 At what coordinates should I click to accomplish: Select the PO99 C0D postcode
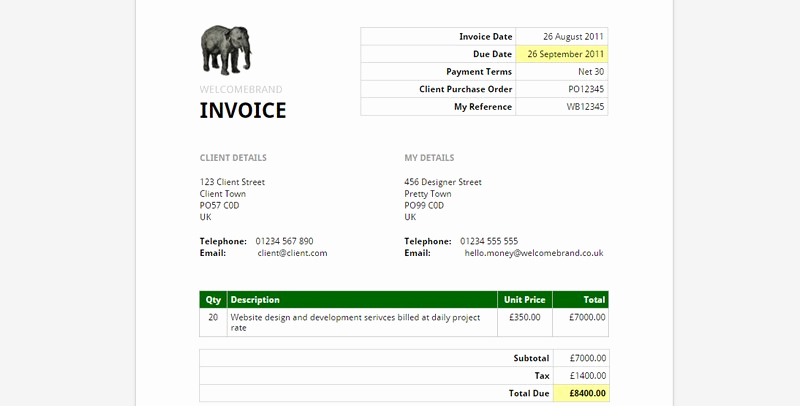coord(424,206)
